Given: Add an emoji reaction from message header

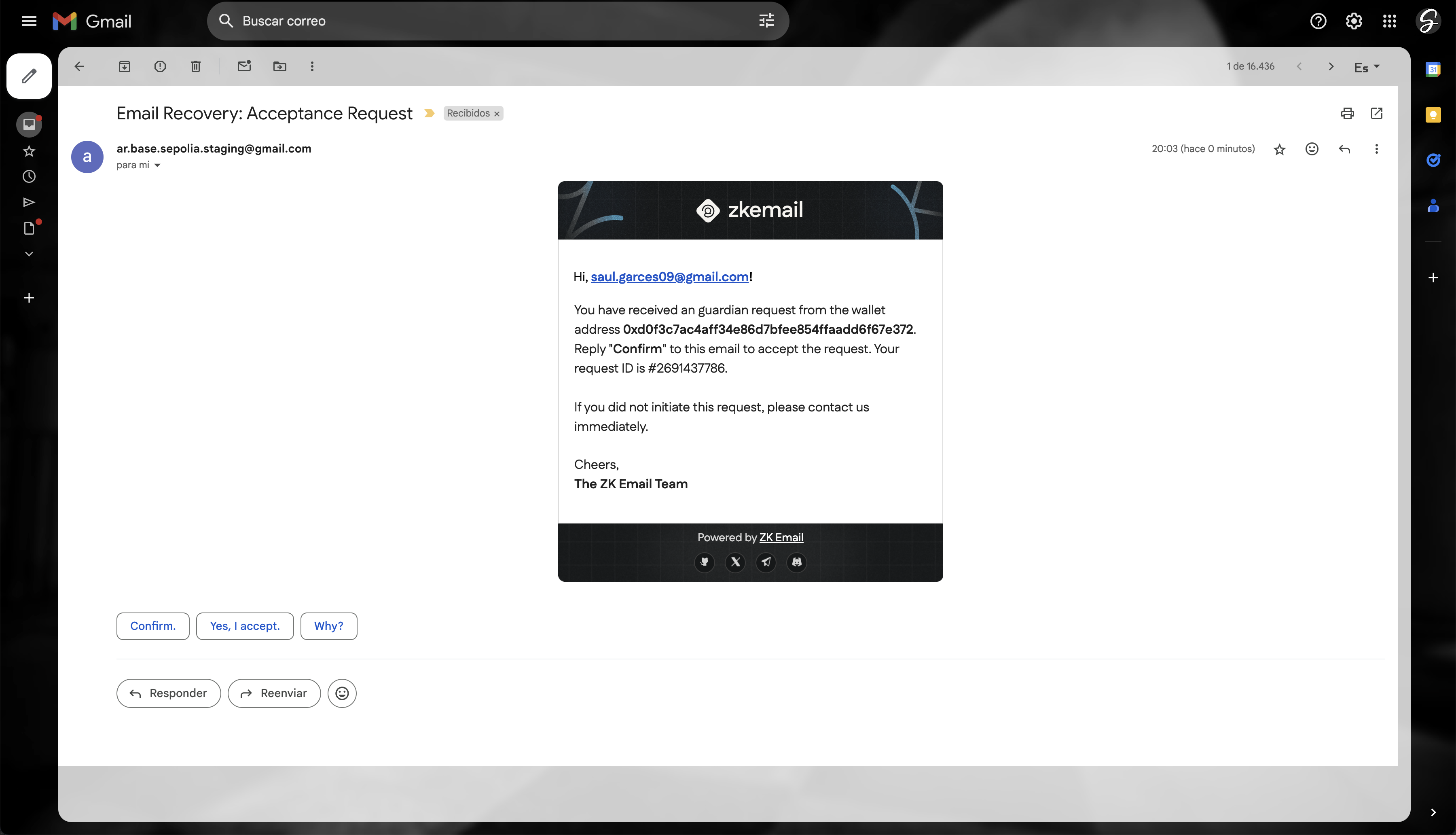Looking at the screenshot, I should 1312,149.
